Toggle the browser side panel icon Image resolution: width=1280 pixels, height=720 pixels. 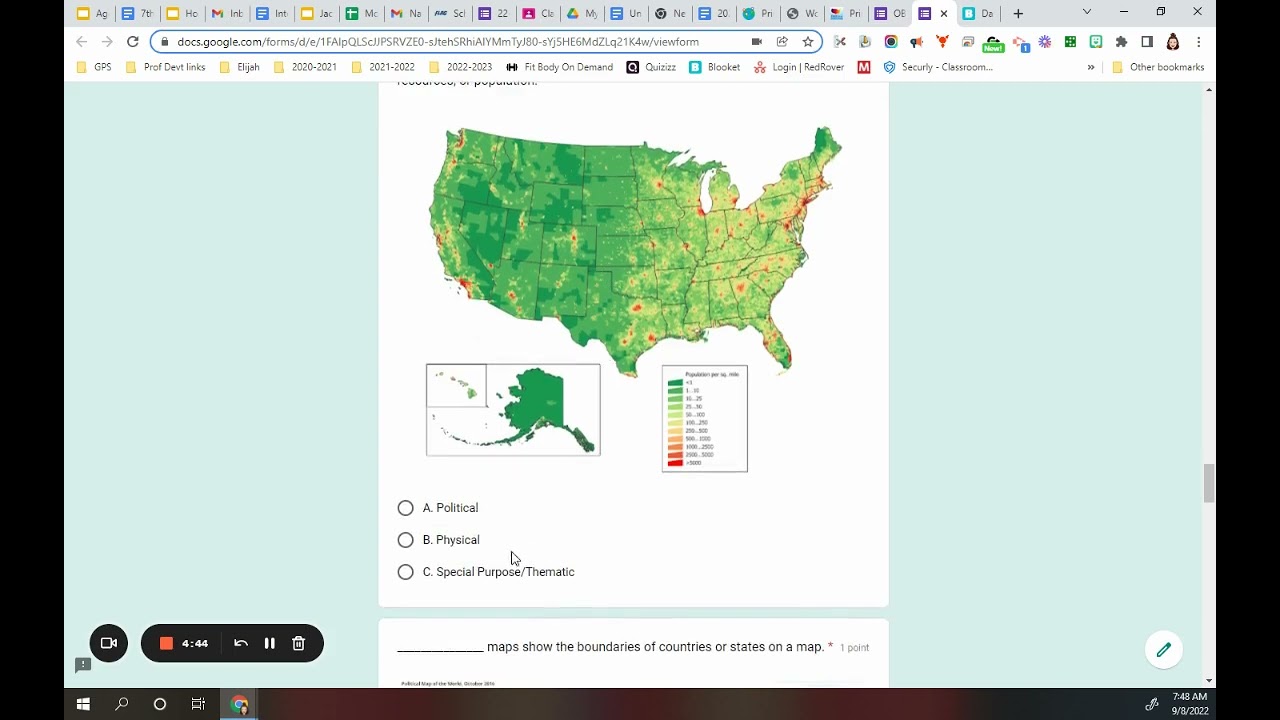pyautogui.click(x=1147, y=42)
